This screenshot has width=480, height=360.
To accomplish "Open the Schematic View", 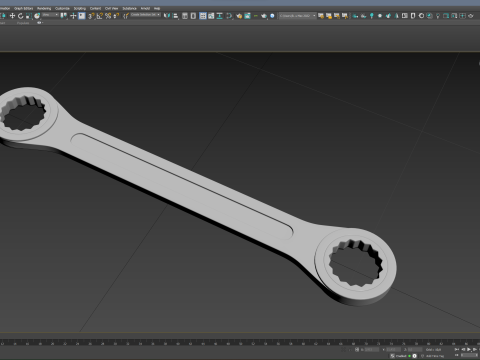I will point(220,16).
